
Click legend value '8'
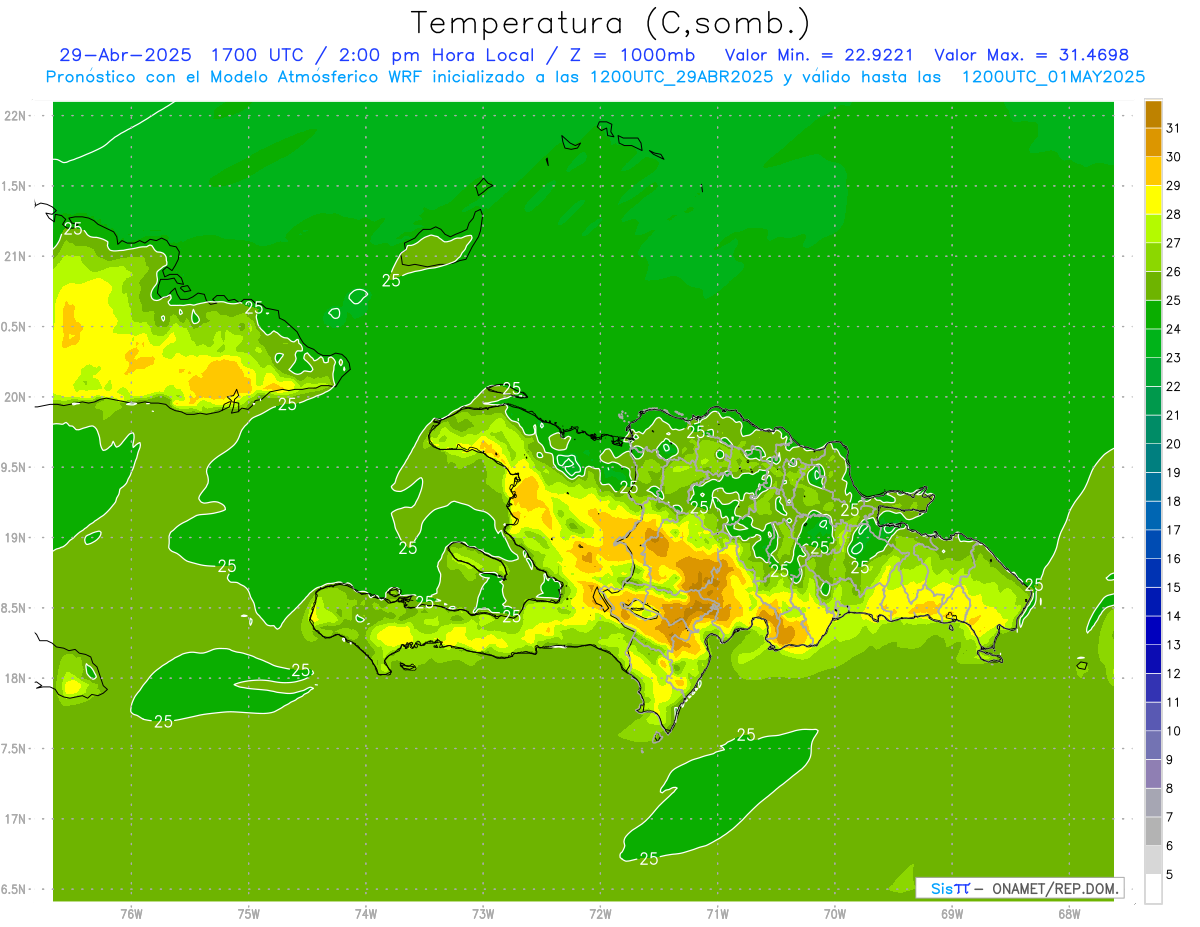(x=1169, y=788)
